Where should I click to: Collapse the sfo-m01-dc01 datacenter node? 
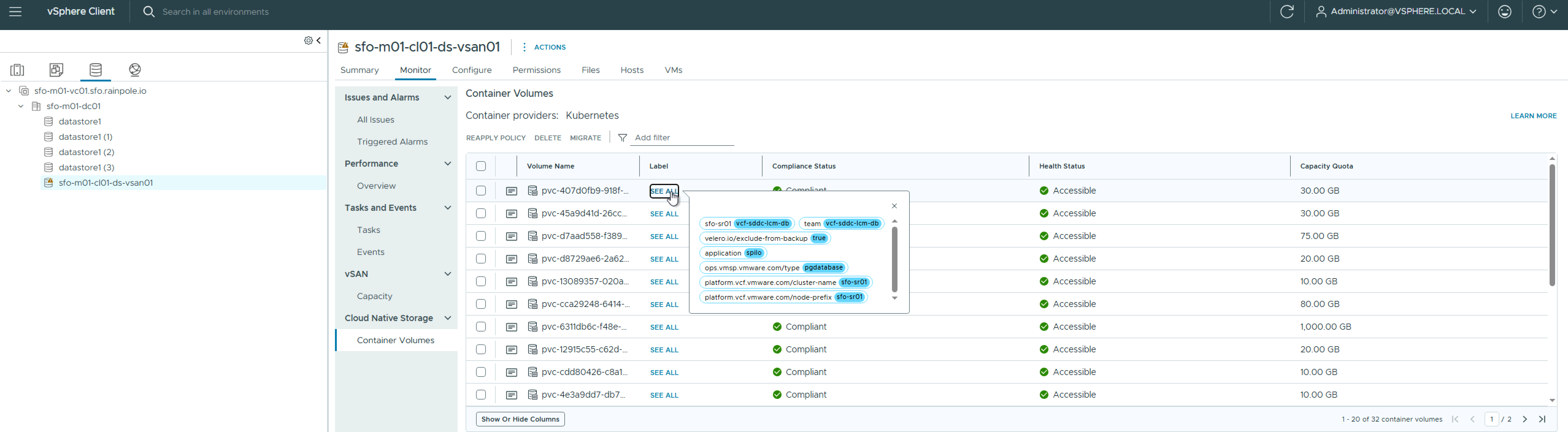tap(21, 106)
